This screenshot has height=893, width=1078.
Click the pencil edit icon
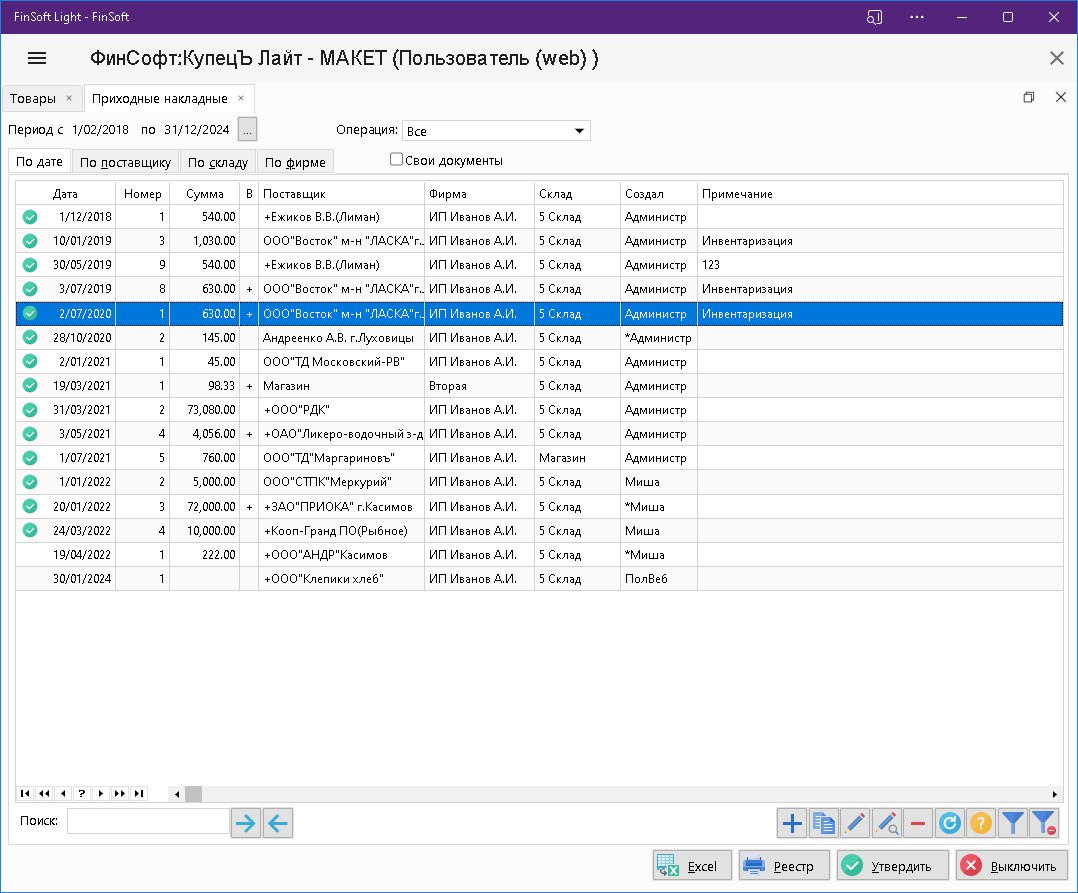pyautogui.click(x=855, y=823)
